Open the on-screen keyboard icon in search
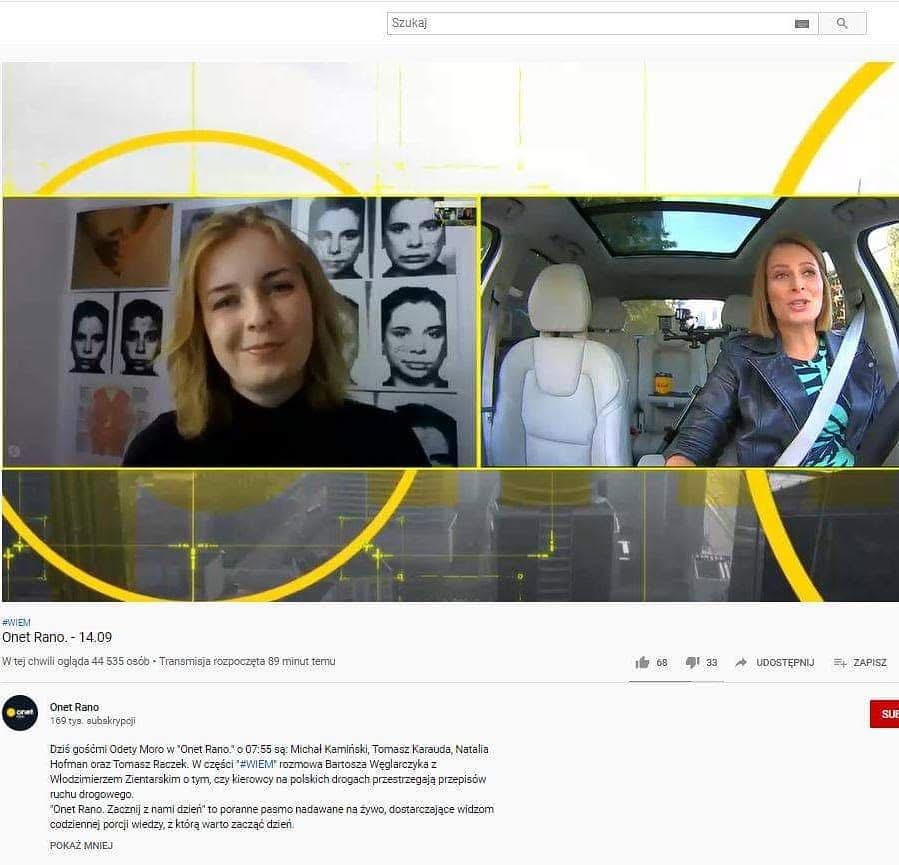 pyautogui.click(x=802, y=24)
